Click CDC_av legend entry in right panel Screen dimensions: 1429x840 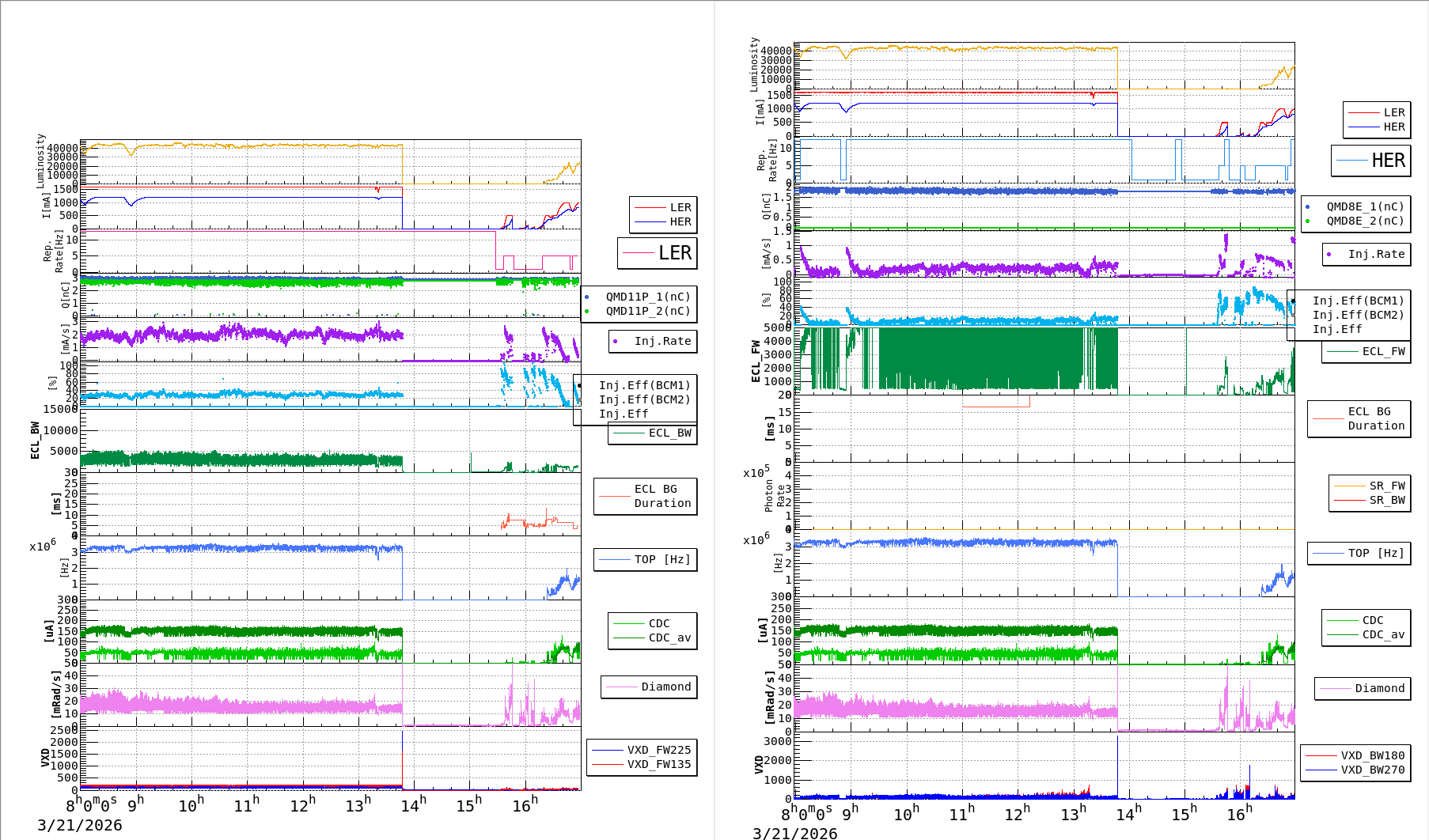click(x=1382, y=634)
